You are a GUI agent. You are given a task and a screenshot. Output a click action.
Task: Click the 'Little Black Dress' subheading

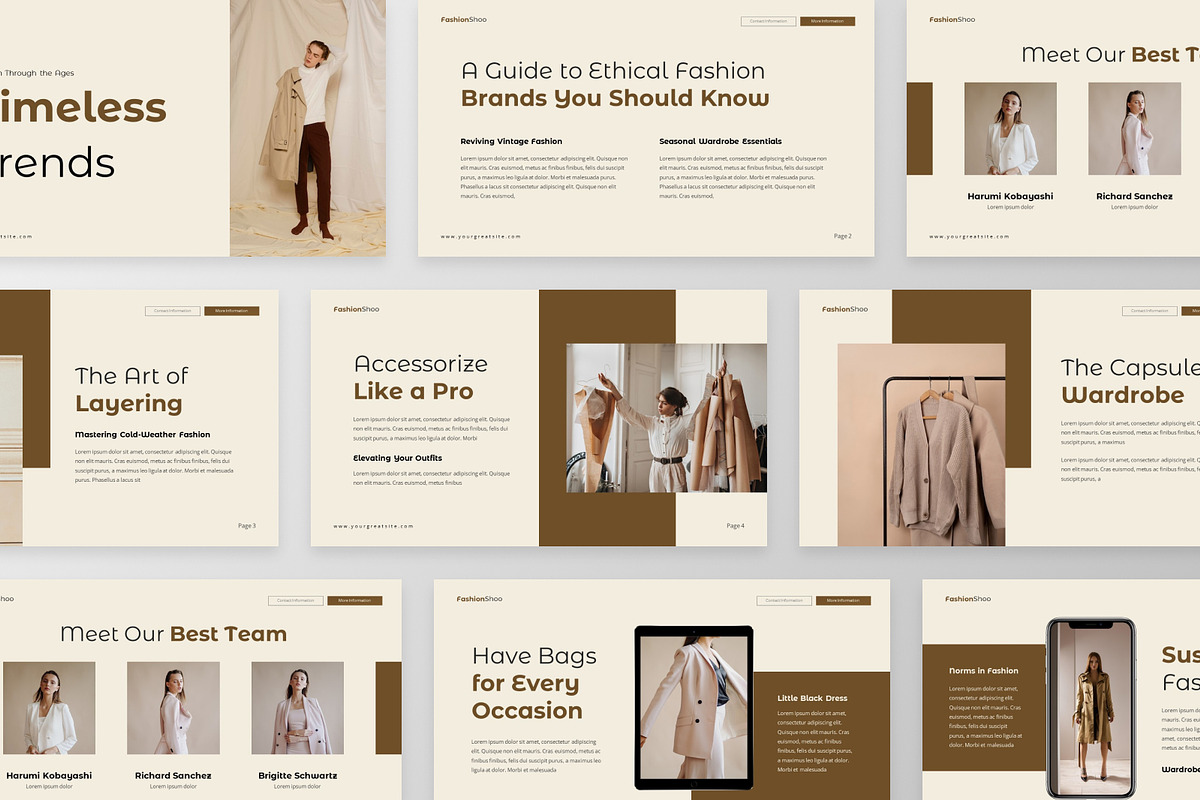[x=812, y=698]
